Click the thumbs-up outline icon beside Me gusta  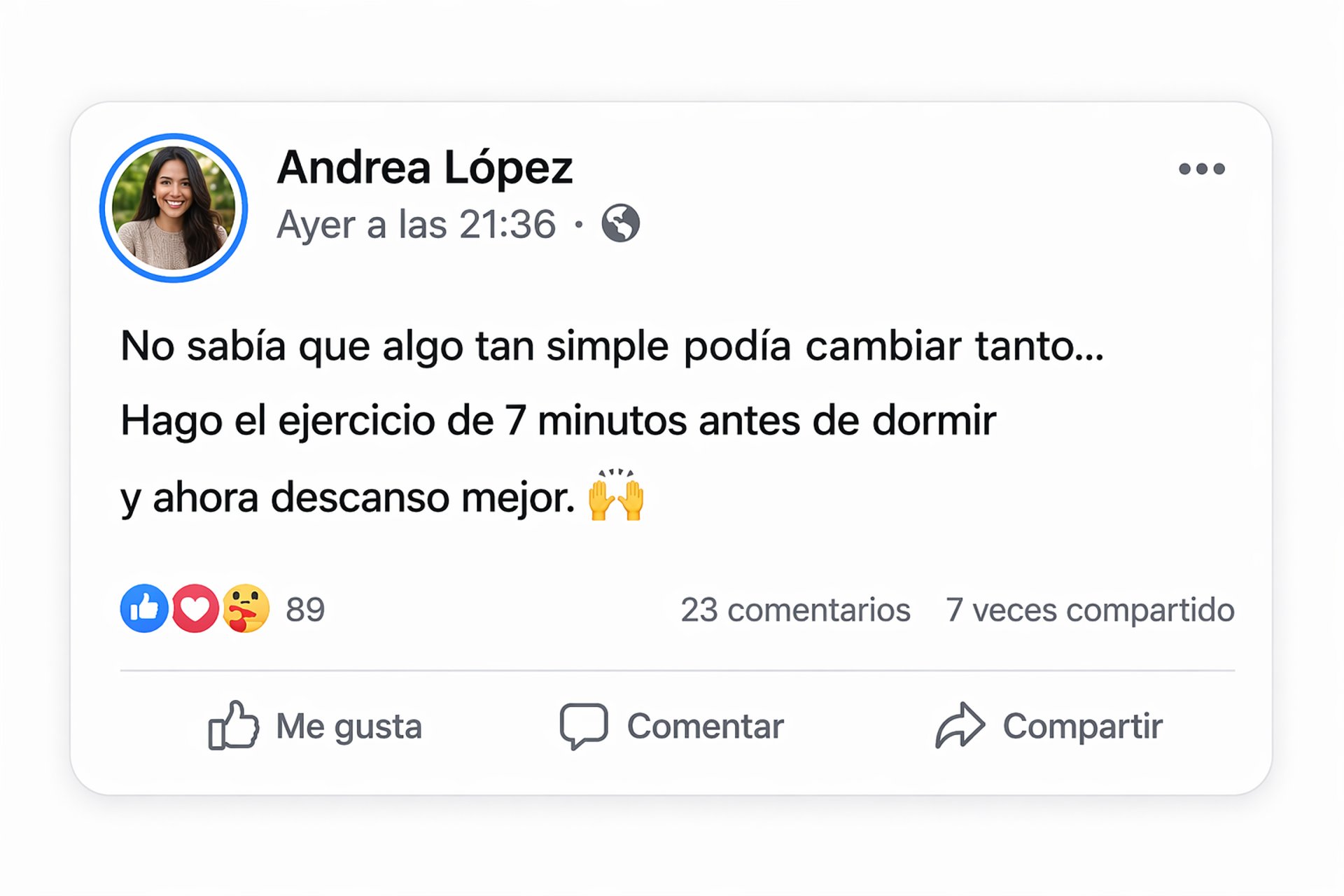point(233,725)
